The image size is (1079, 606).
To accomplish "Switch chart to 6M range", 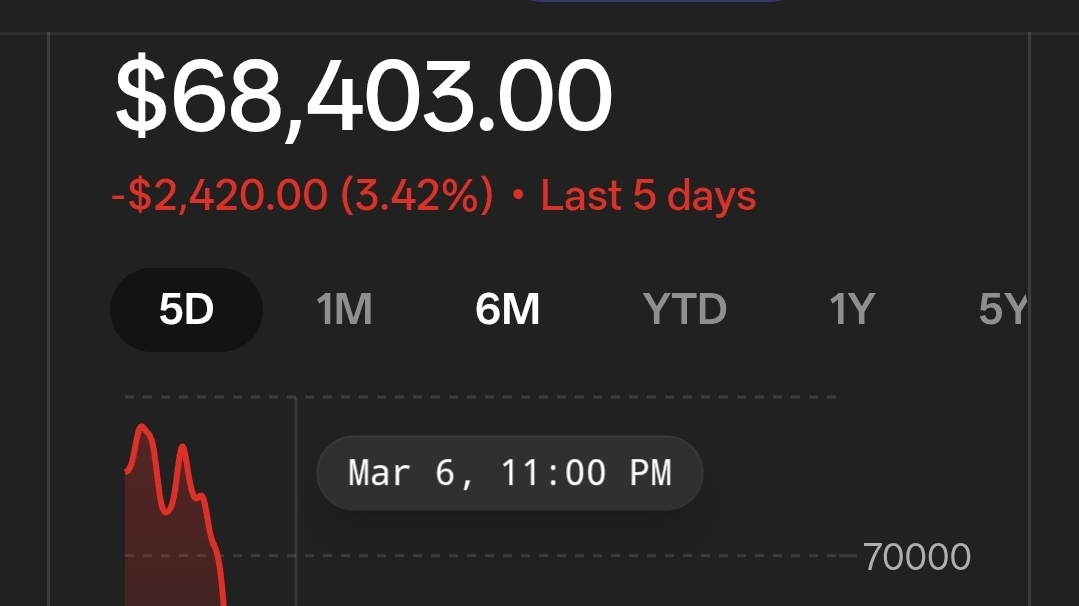I will coord(507,310).
